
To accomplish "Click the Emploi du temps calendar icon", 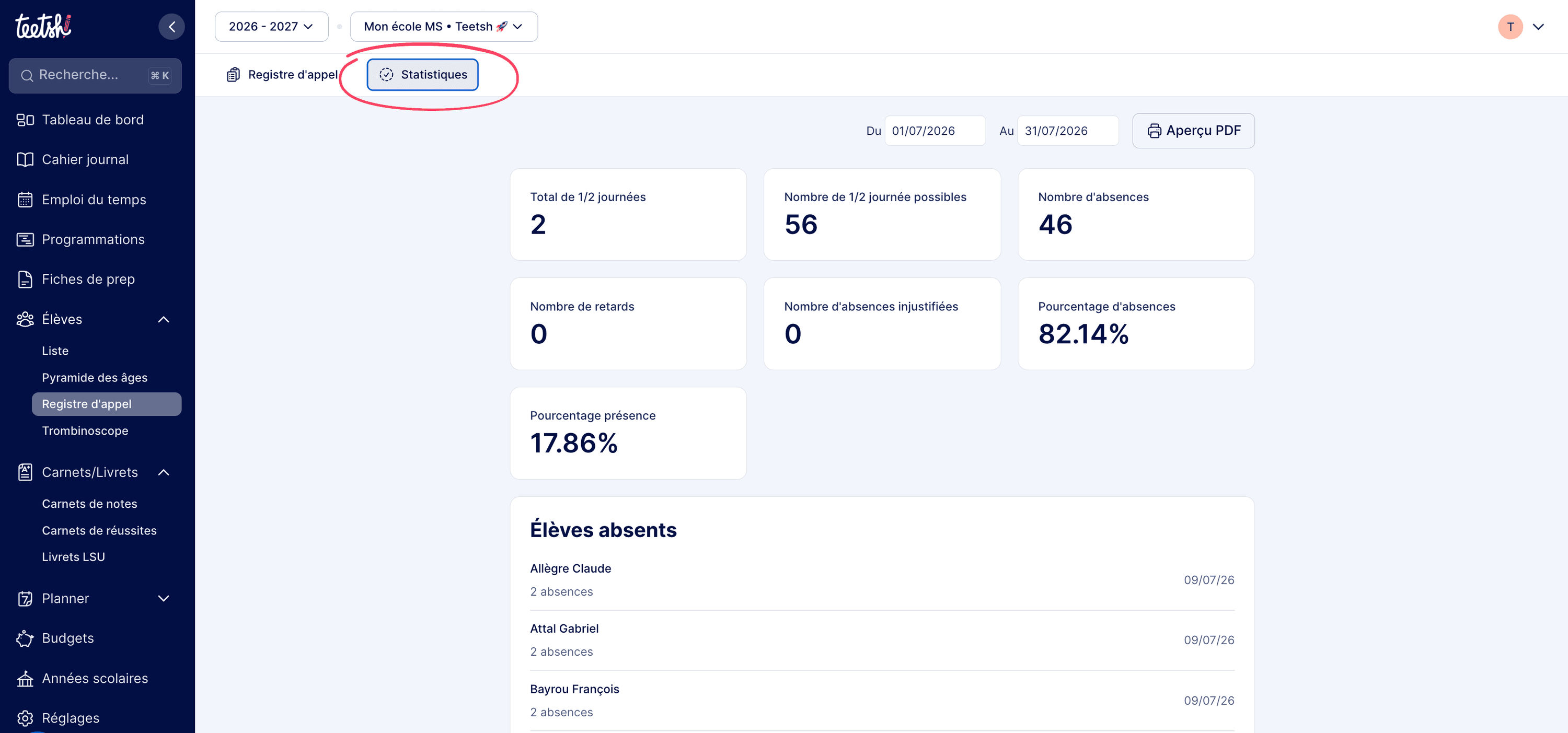I will [x=25, y=200].
